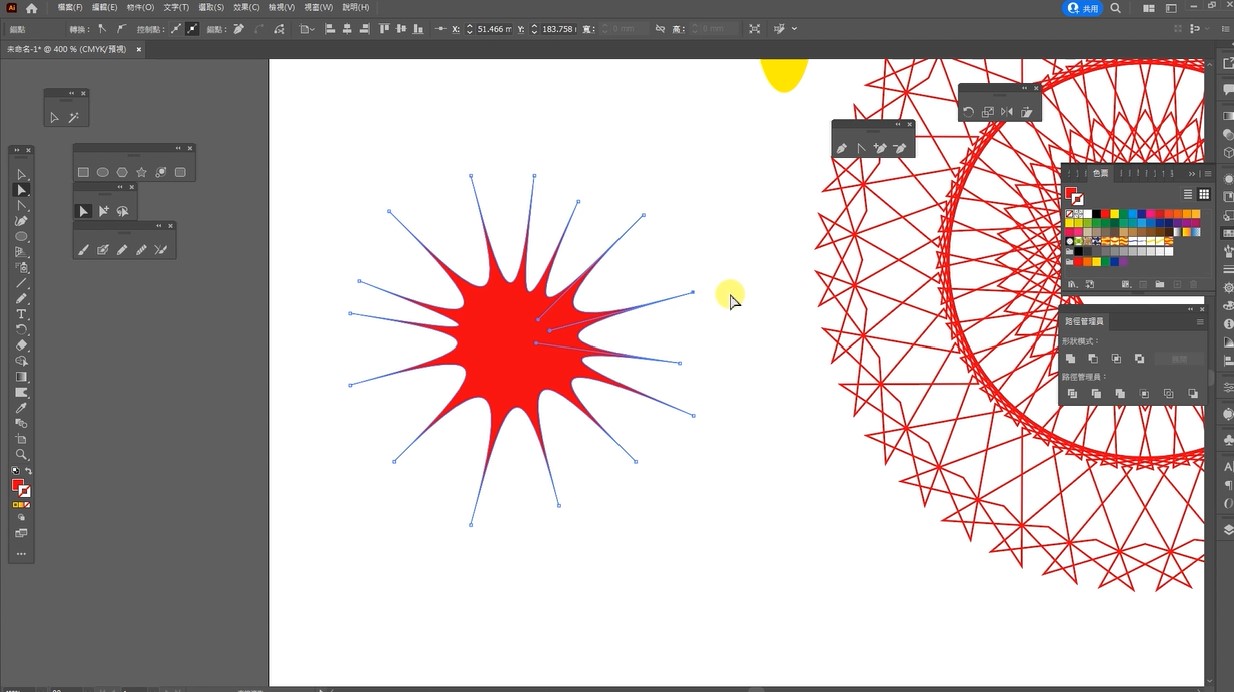Swap the fill and stroke colors
1234x692 pixels.
tap(28, 471)
